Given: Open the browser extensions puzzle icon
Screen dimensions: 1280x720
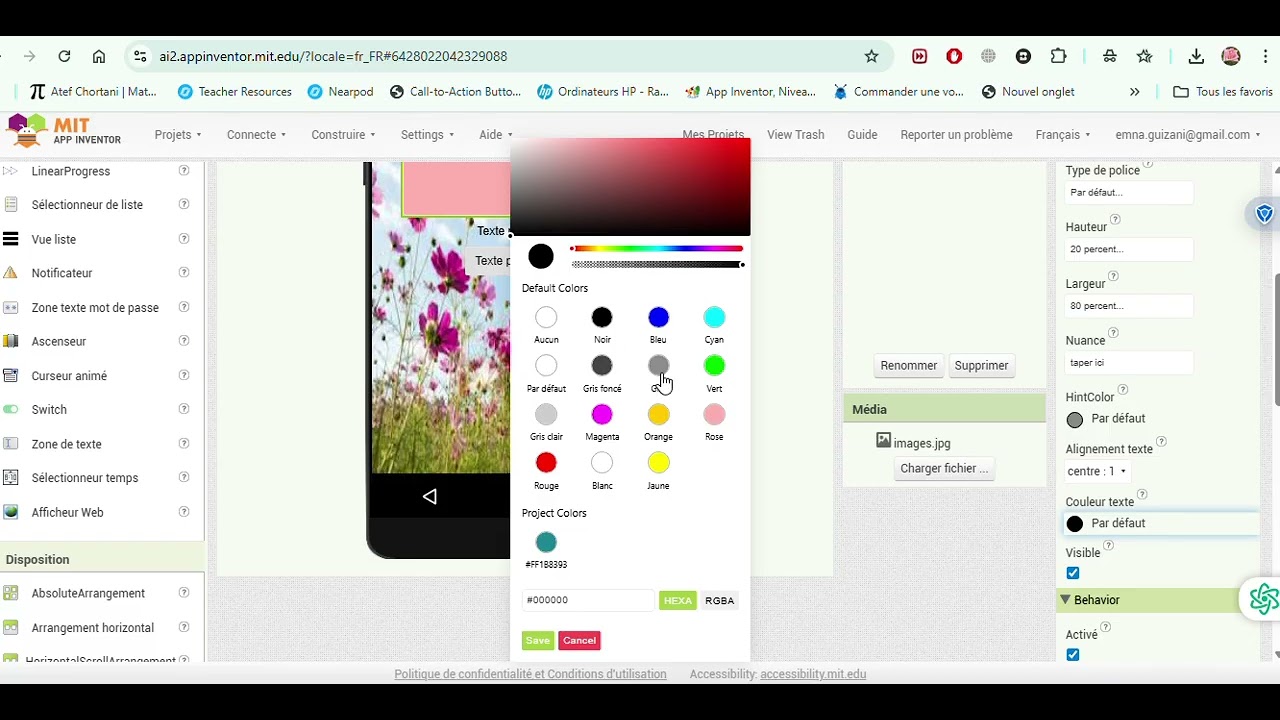Looking at the screenshot, I should 1058,57.
